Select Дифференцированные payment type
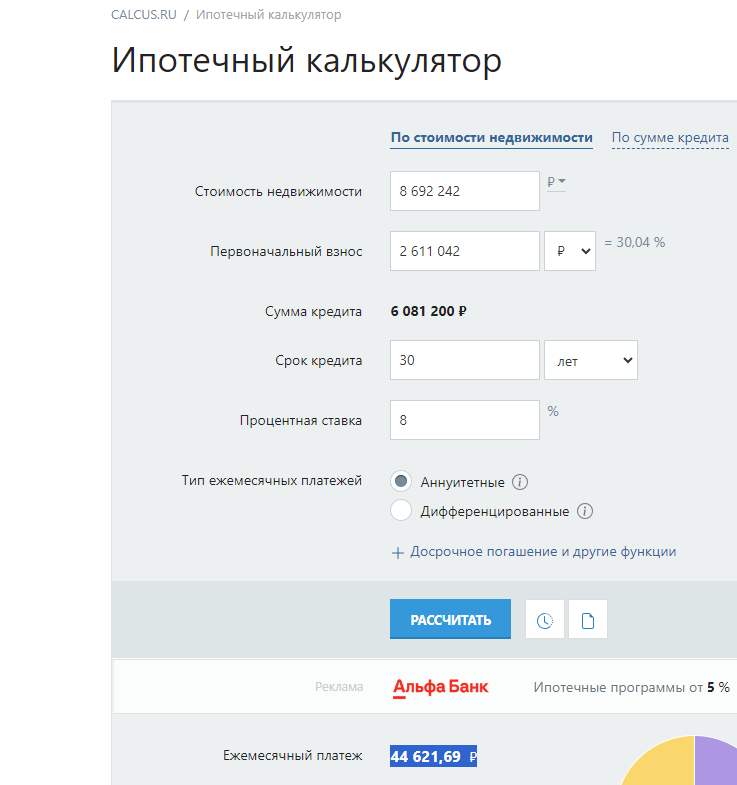Image resolution: width=737 pixels, height=785 pixels. pos(401,511)
